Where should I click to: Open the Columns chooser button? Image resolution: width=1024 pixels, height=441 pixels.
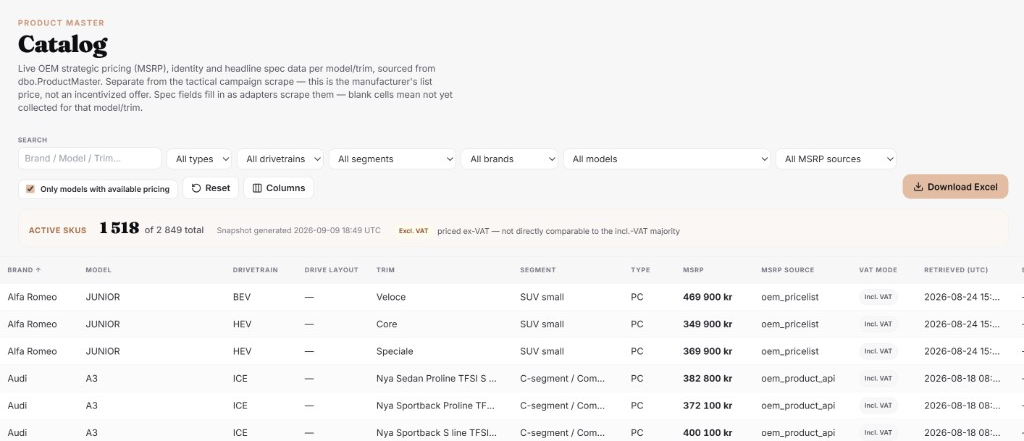278,188
